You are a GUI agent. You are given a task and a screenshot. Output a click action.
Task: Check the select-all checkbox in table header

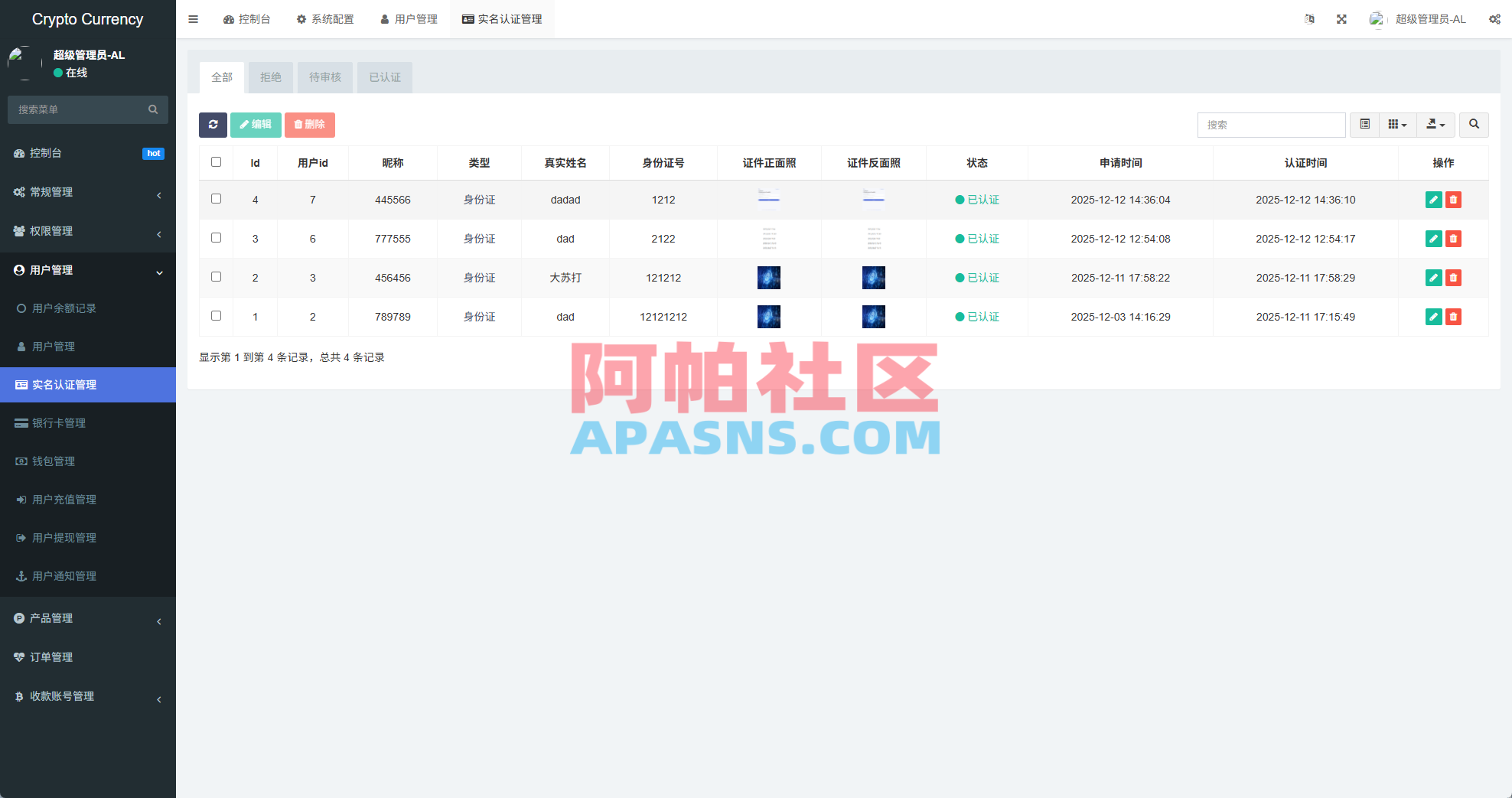216,162
